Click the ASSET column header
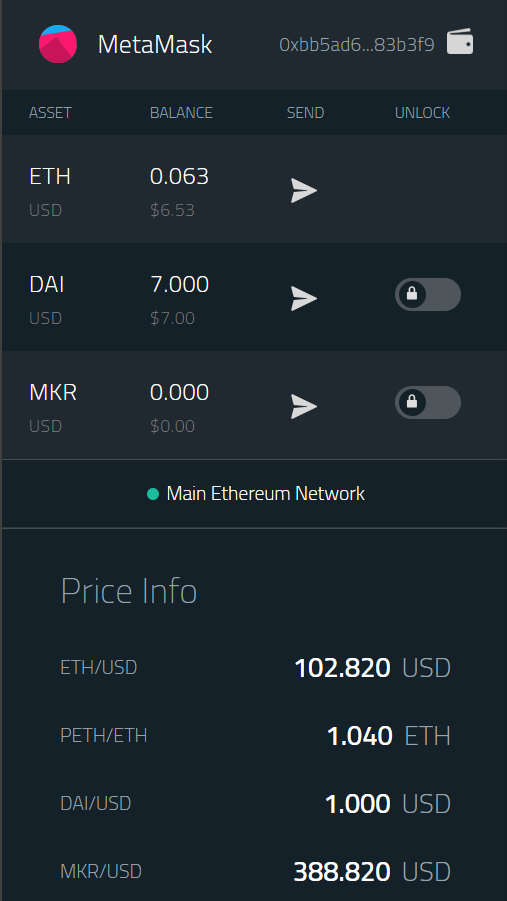The image size is (507, 901). [51, 113]
